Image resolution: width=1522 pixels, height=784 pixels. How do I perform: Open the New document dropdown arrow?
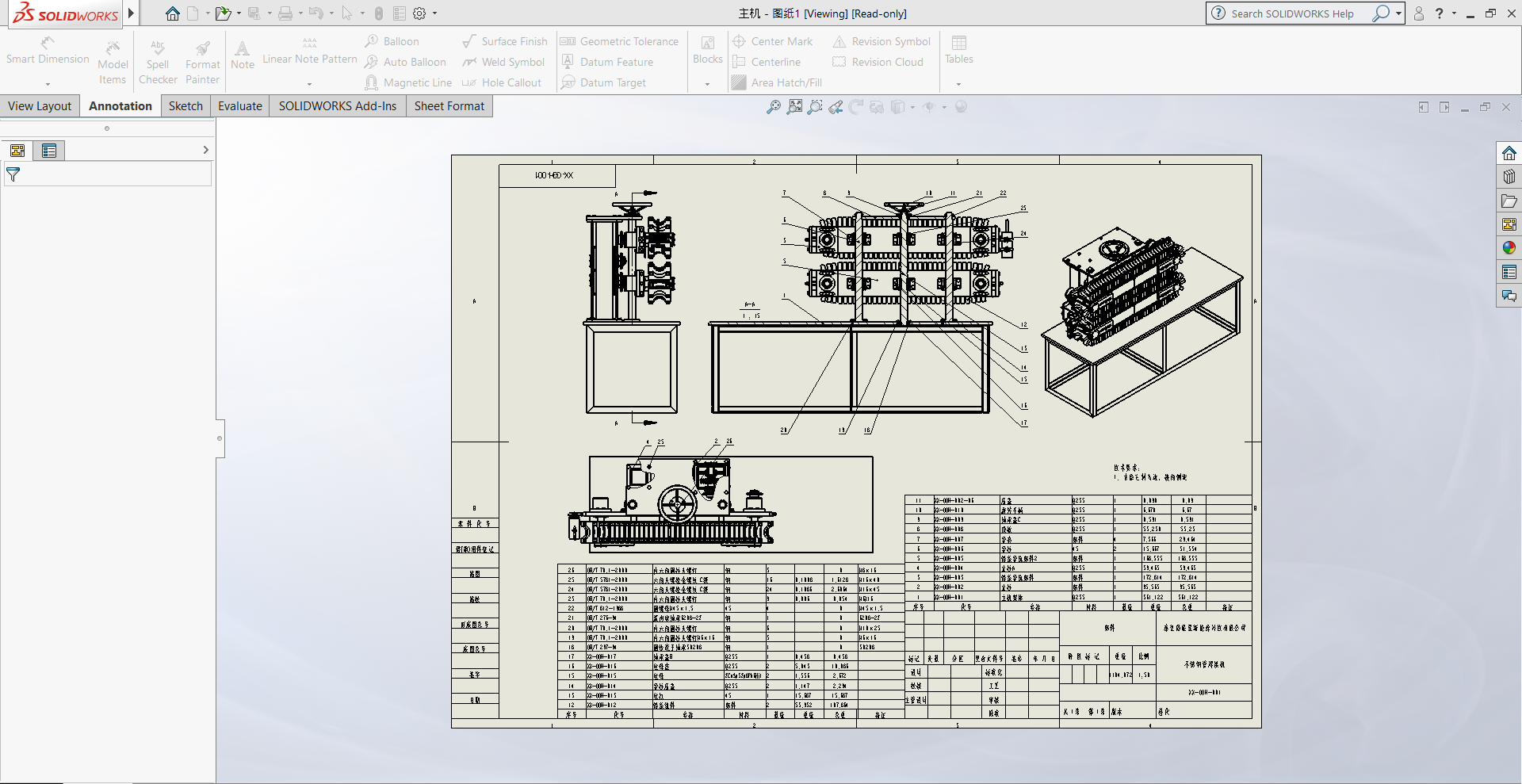click(x=208, y=13)
